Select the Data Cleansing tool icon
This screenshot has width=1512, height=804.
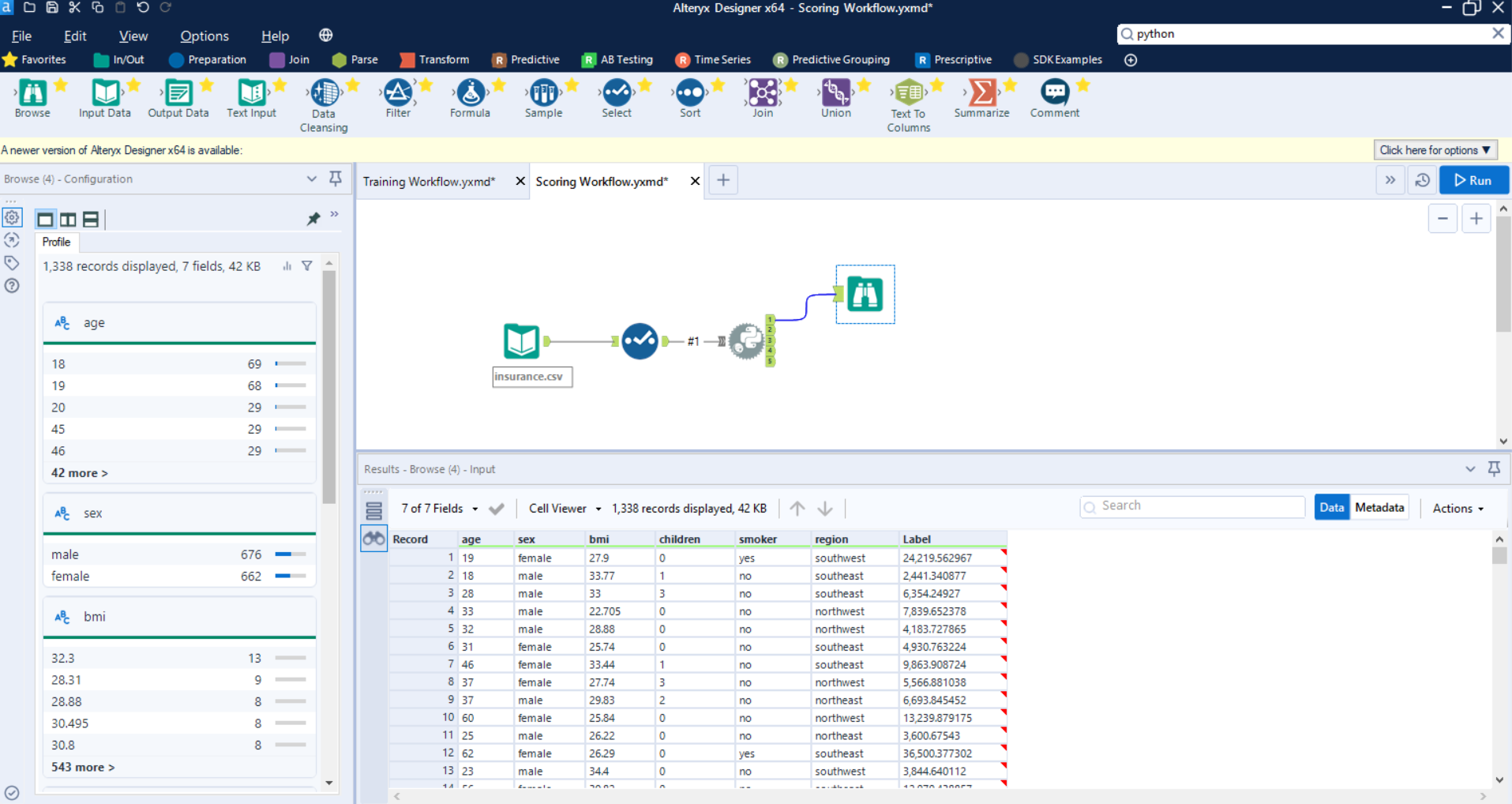325,93
